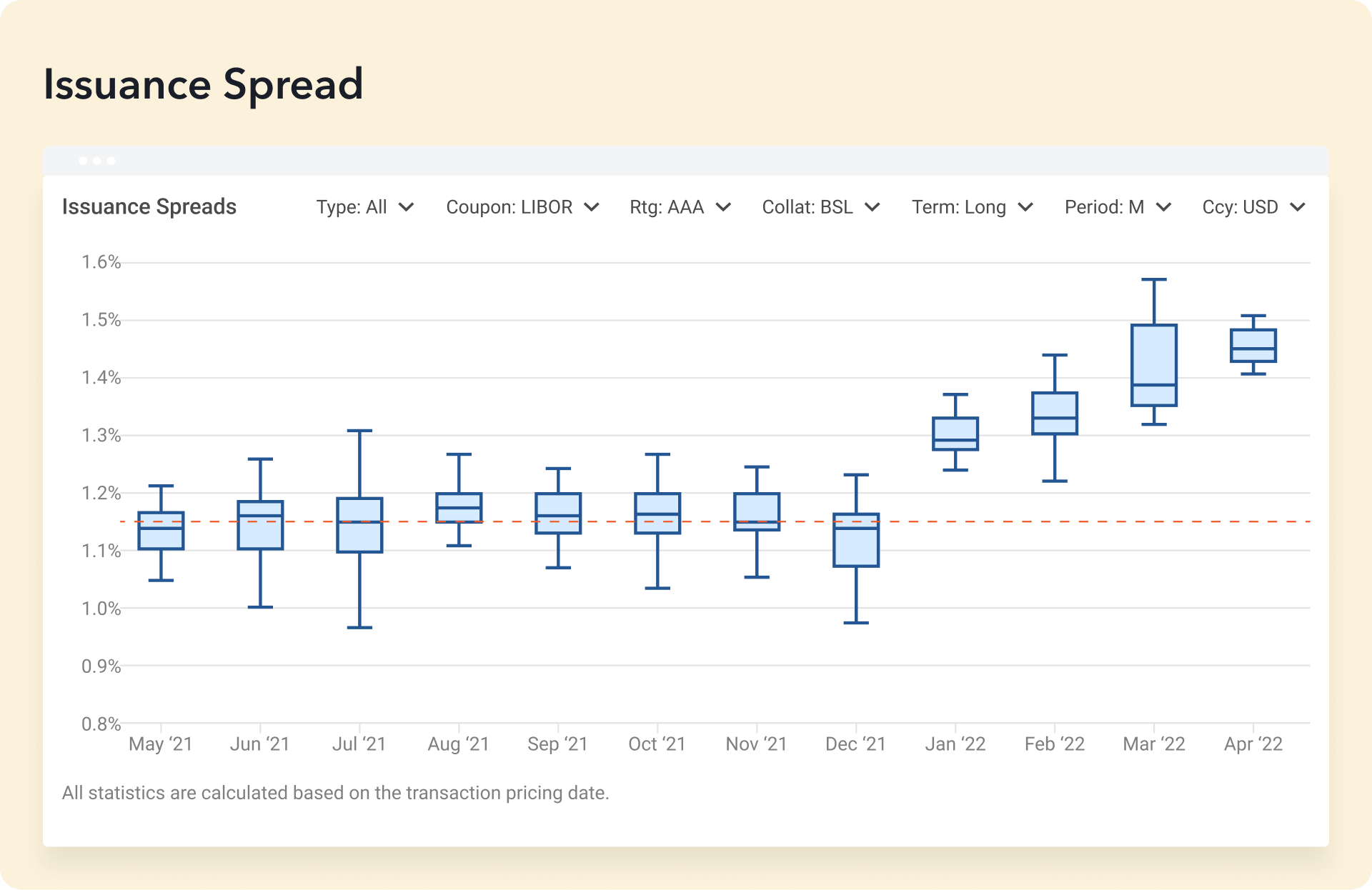Select the Jul '21 box plot

(x=359, y=525)
